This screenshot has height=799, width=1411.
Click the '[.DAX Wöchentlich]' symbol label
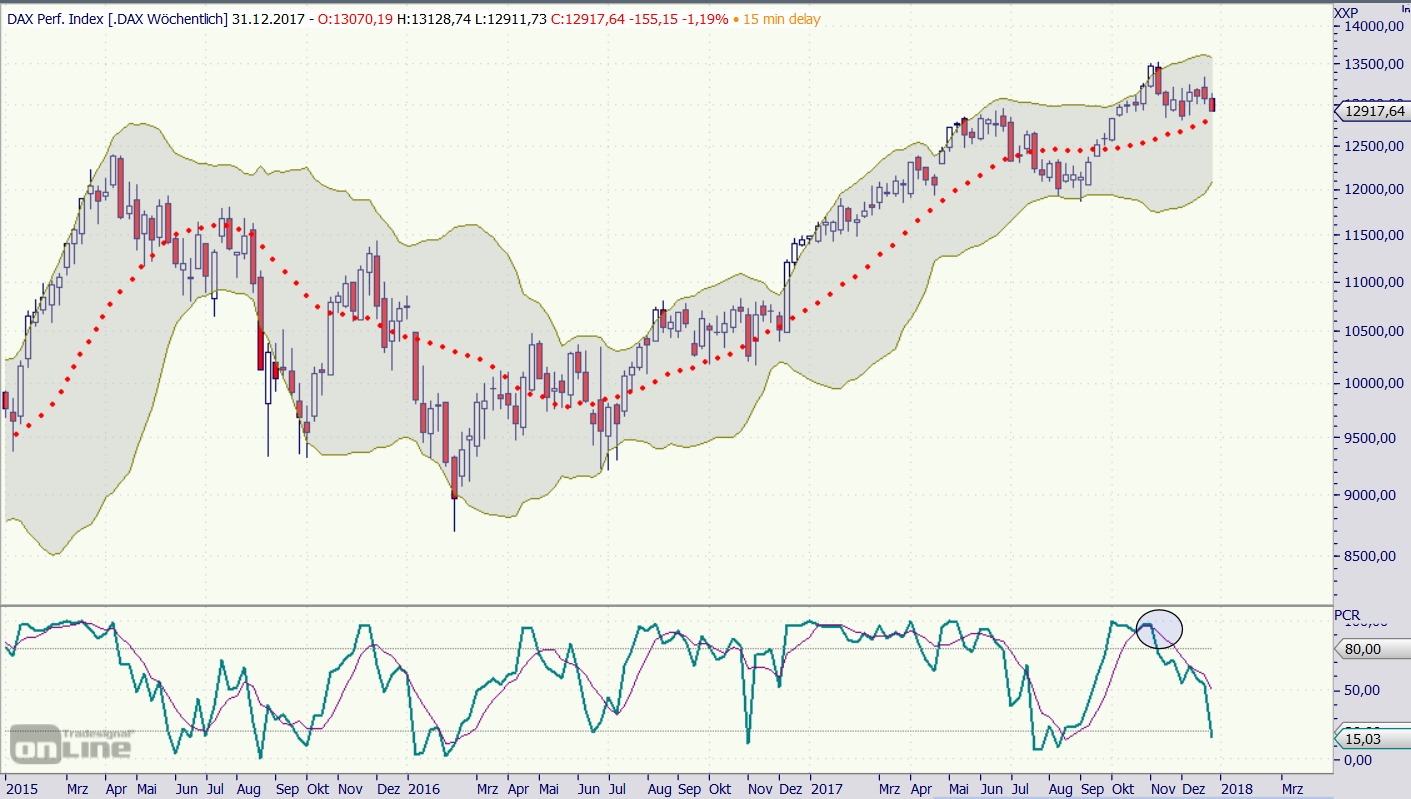click(170, 19)
